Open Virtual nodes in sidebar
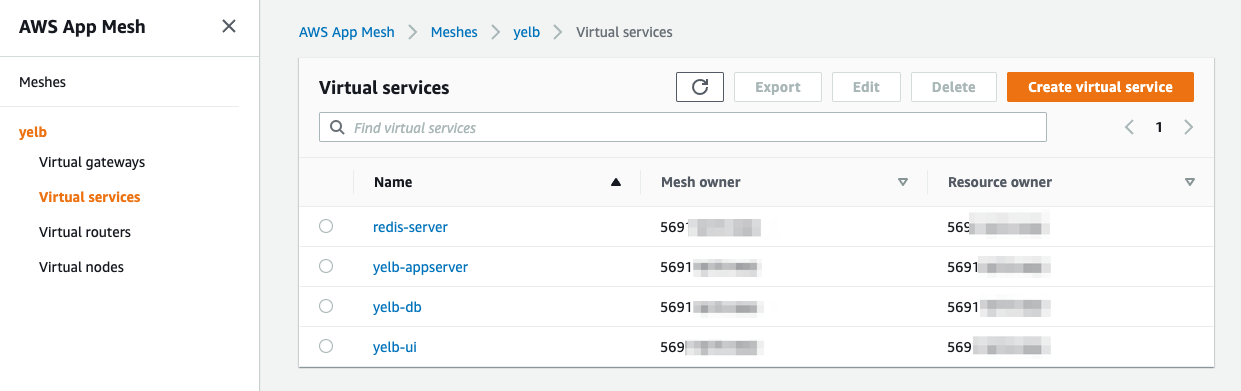 (x=81, y=267)
